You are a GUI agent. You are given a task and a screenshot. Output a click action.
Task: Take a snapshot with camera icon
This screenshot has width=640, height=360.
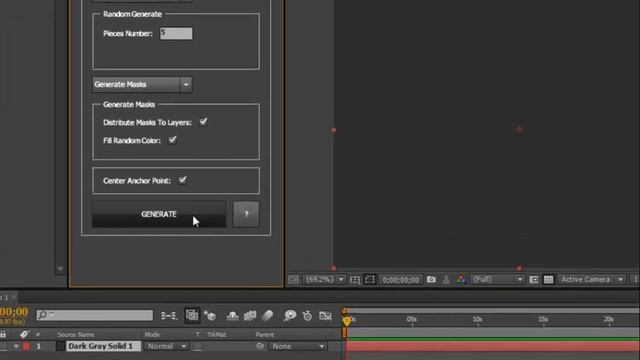(x=431, y=280)
